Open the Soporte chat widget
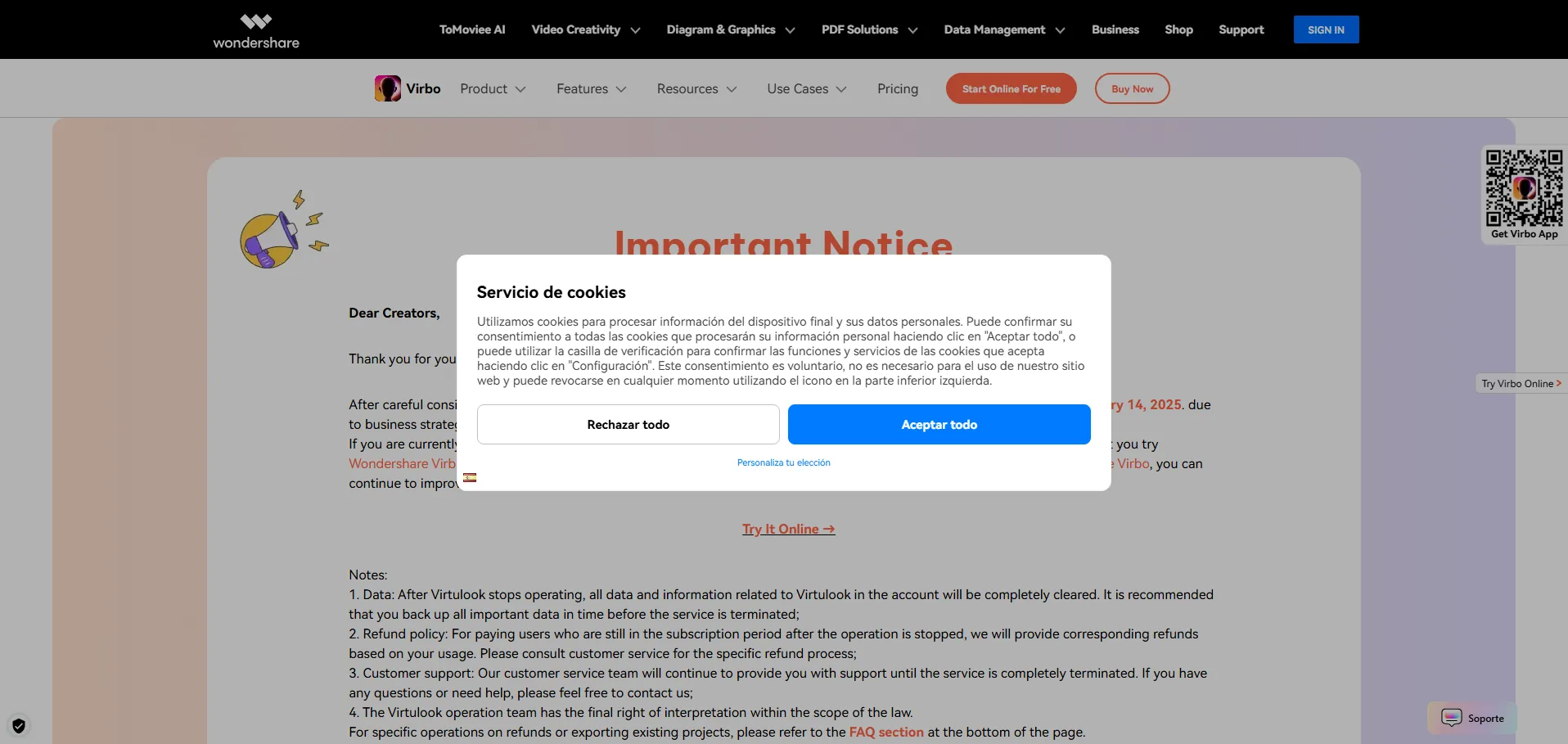1568x744 pixels. pyautogui.click(x=1472, y=718)
